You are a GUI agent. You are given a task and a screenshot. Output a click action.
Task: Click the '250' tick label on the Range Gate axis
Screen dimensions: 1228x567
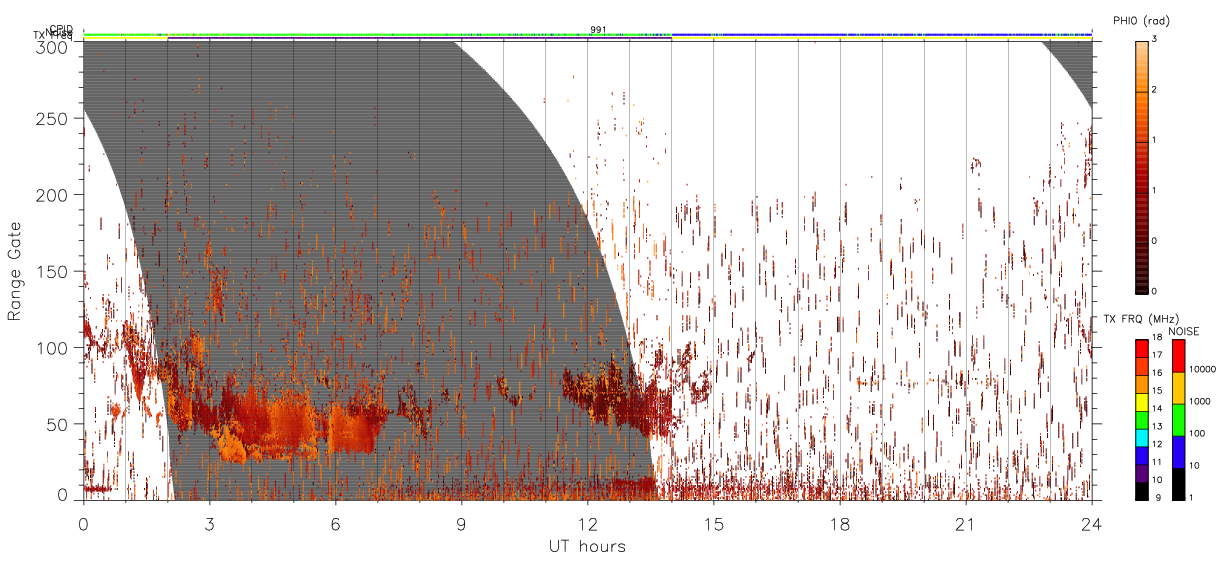[53, 119]
